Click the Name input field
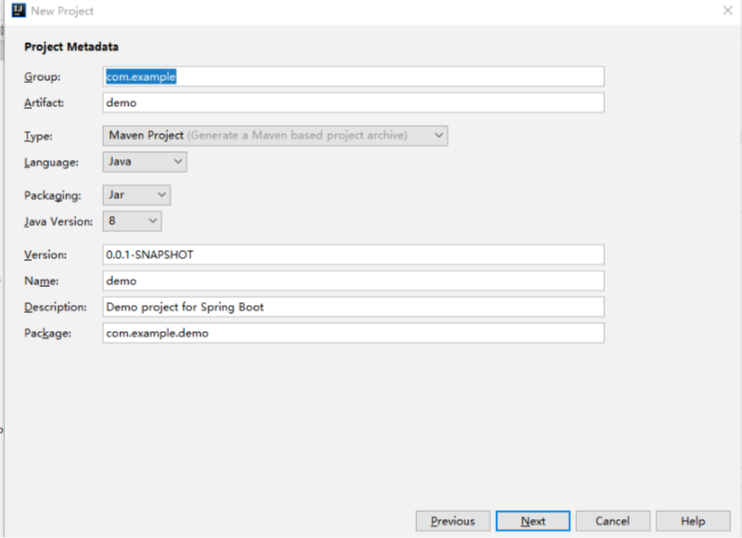 coord(353,281)
